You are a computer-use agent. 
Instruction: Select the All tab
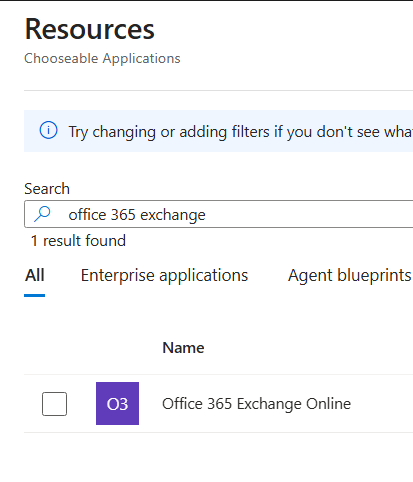(35, 275)
